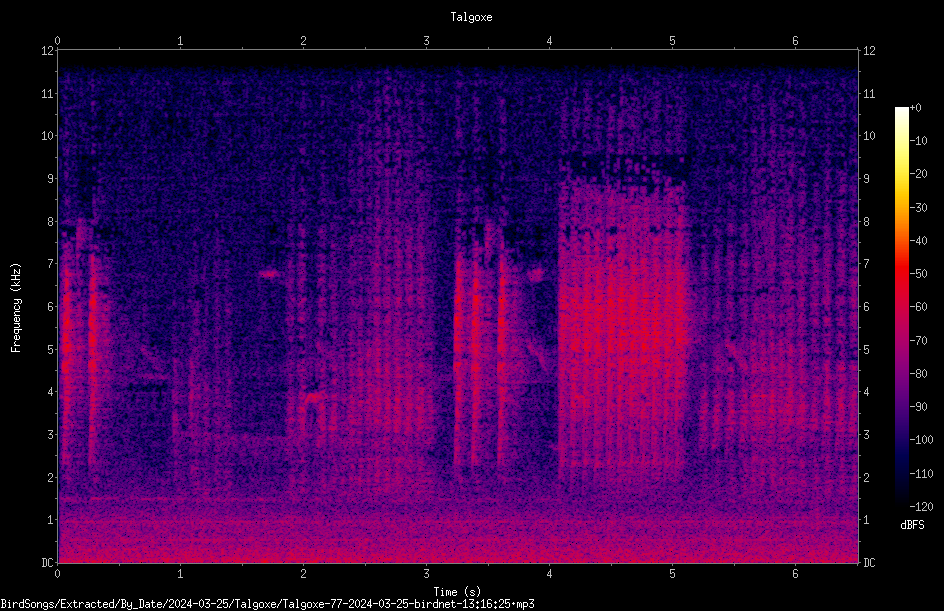Viewport: 944px width, 611px height.
Task: Click the 12 kHz label on left axis
Action: [48, 51]
